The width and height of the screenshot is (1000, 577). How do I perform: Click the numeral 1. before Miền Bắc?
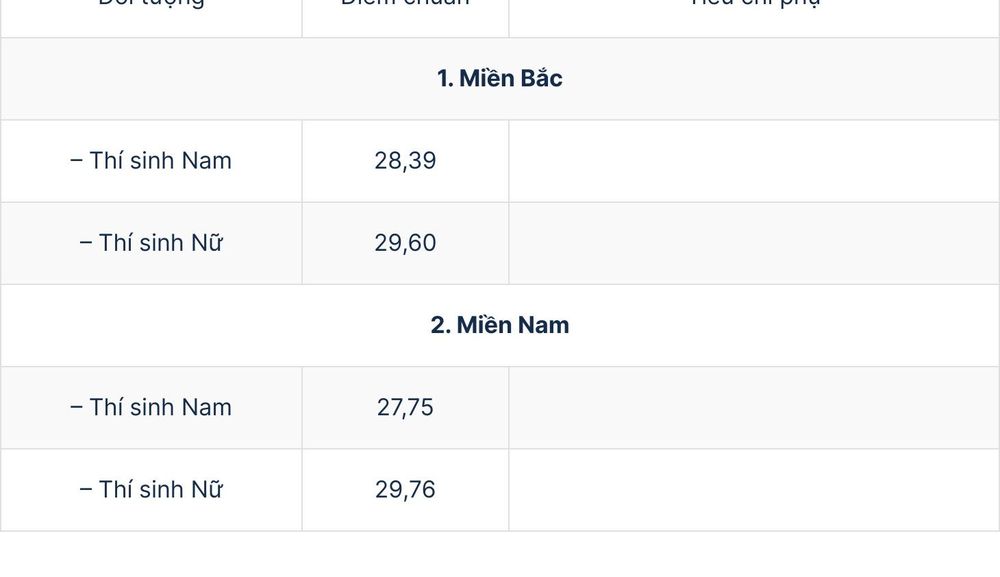coord(445,78)
